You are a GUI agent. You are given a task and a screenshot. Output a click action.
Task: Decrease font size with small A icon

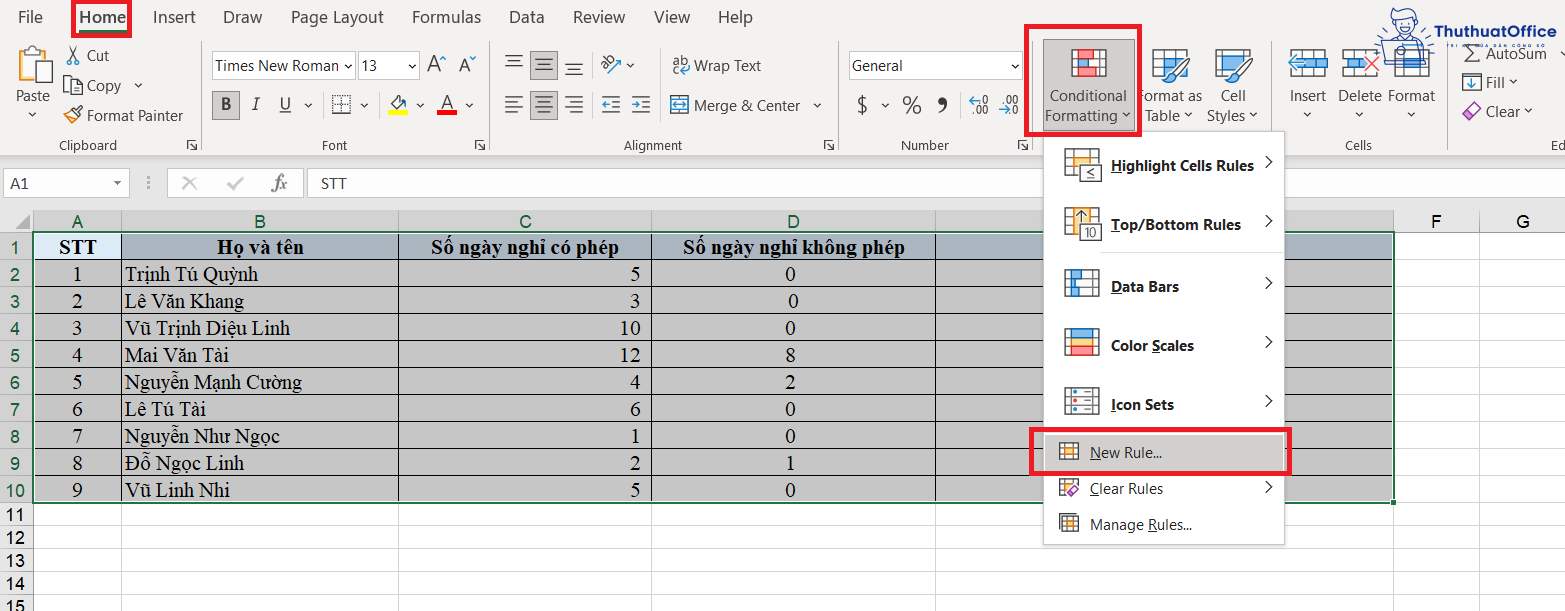466,66
